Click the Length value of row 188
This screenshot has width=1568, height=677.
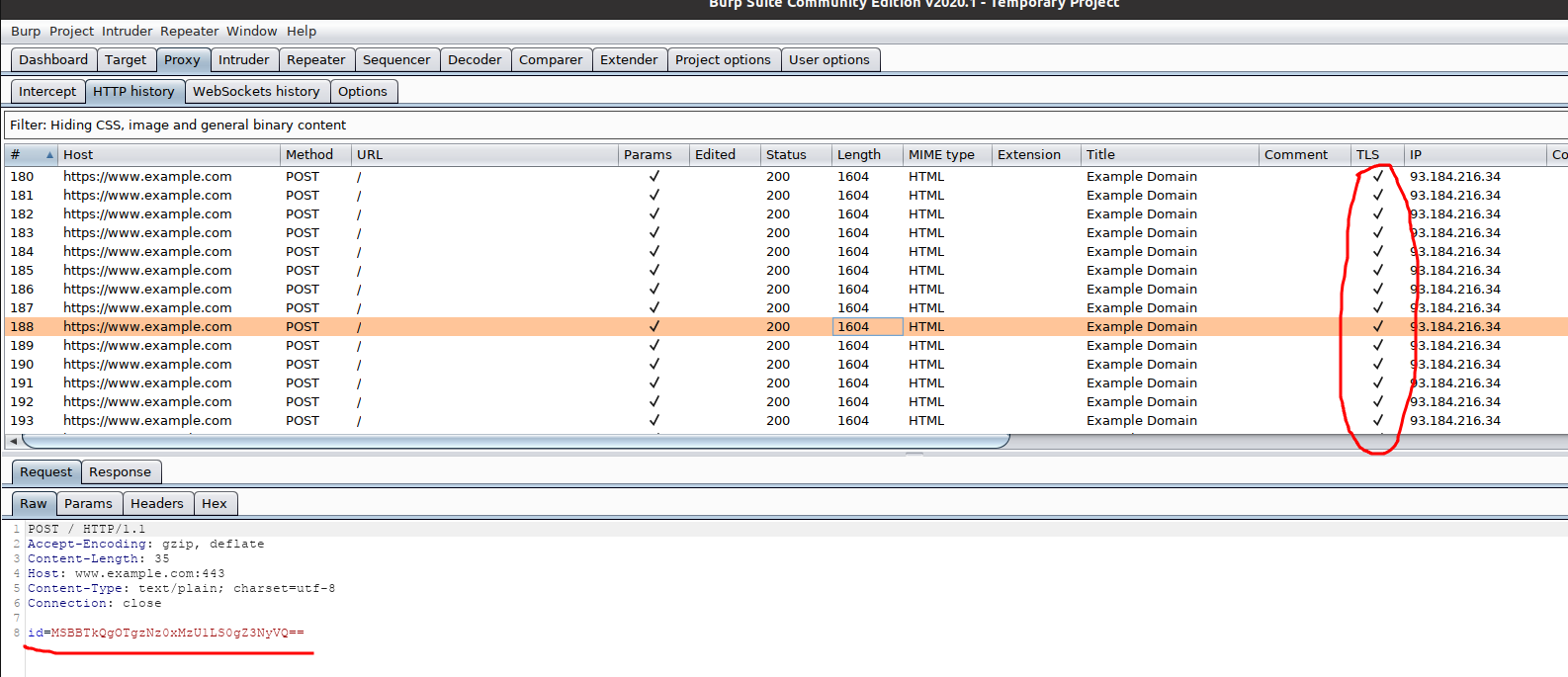point(867,327)
